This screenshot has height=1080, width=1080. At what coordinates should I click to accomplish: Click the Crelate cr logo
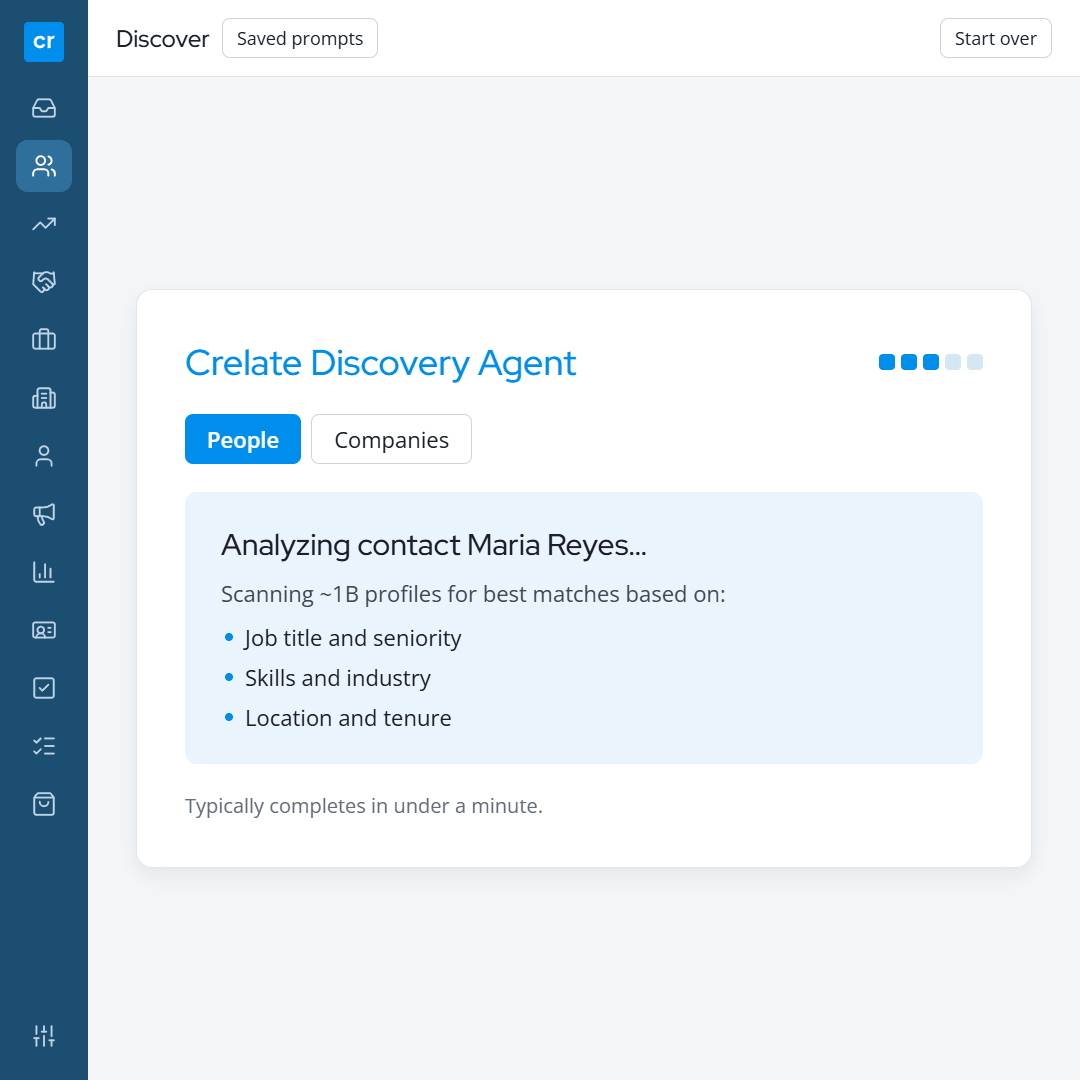click(x=43, y=42)
